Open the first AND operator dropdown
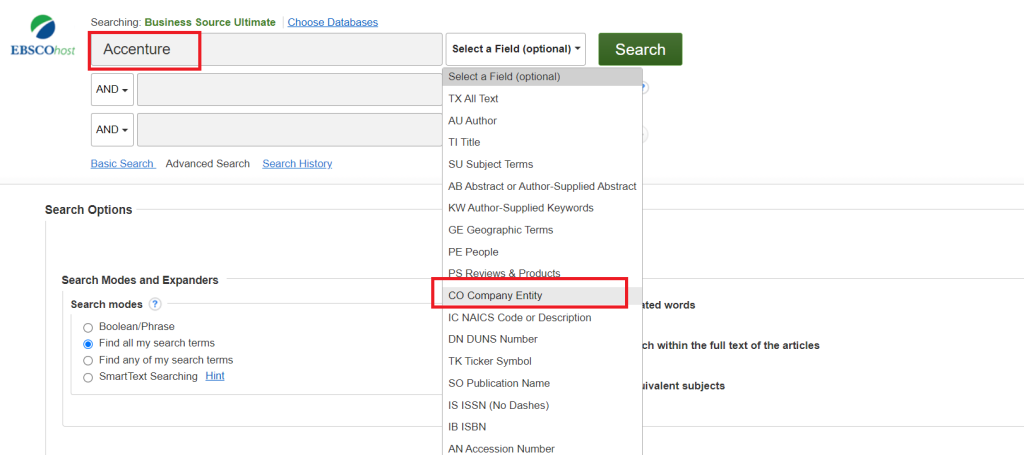The image size is (1024, 455). (112, 89)
